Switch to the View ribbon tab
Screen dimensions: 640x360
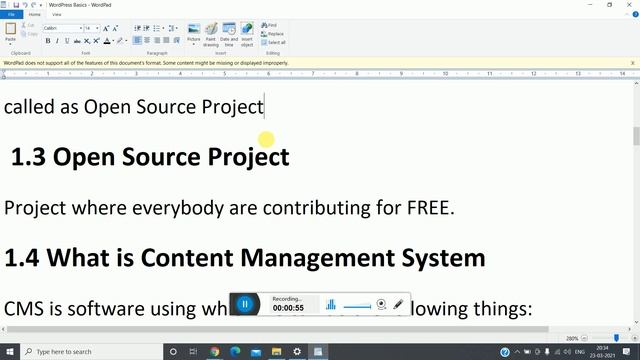pos(57,14)
